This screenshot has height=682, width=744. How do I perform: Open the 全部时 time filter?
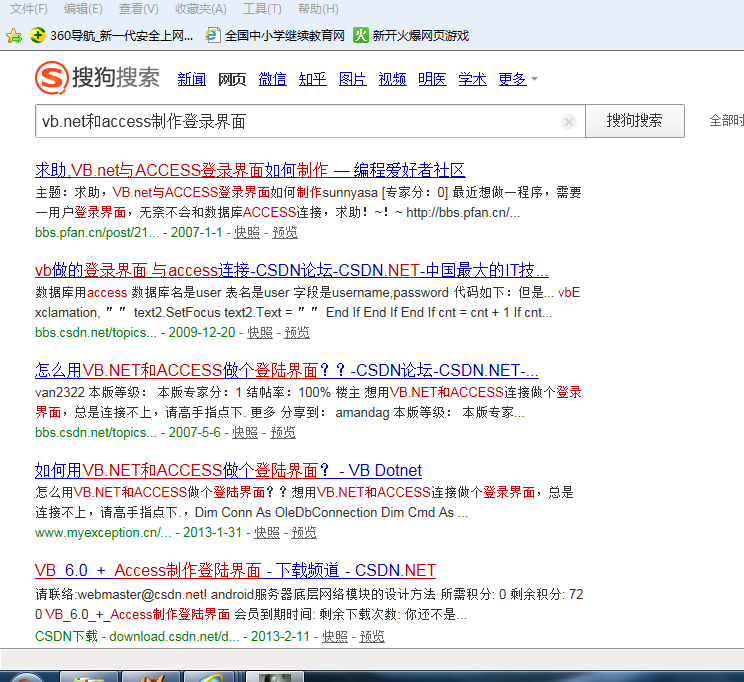726,121
